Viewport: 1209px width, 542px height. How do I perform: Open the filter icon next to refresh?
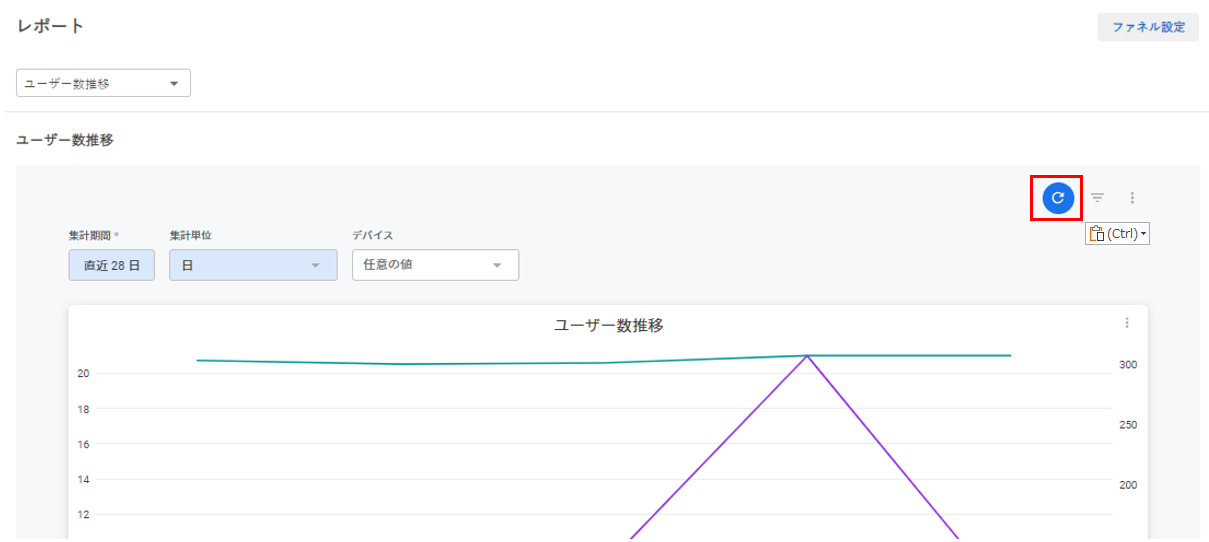click(1097, 198)
